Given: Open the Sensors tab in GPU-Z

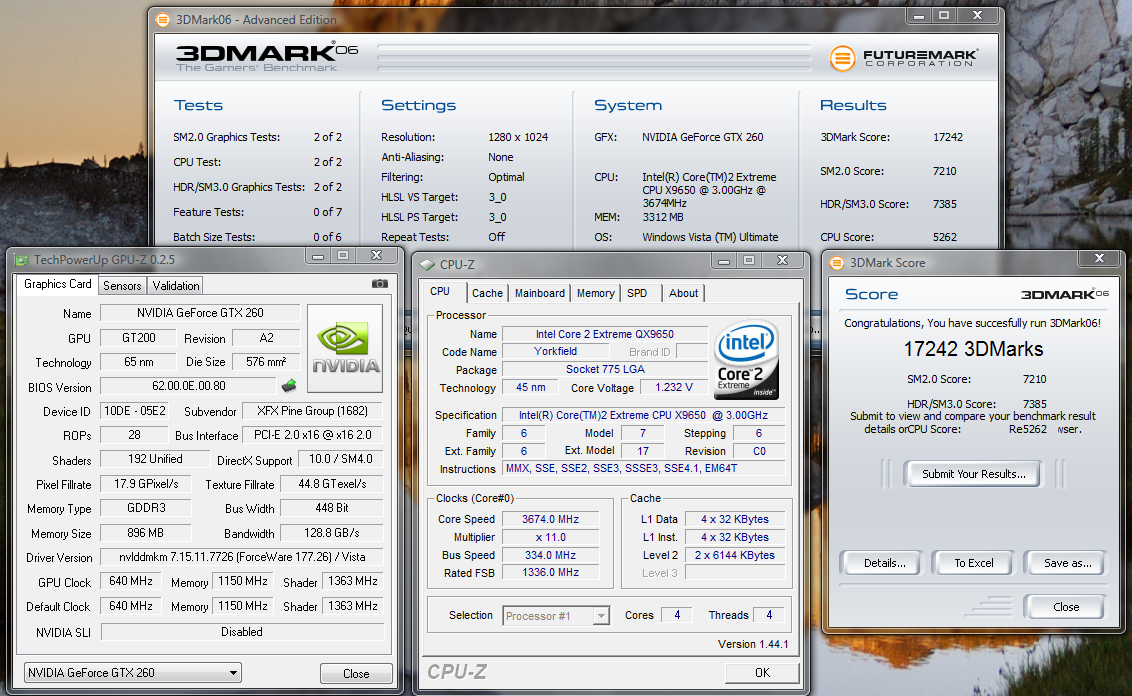Looking at the screenshot, I should (122, 286).
